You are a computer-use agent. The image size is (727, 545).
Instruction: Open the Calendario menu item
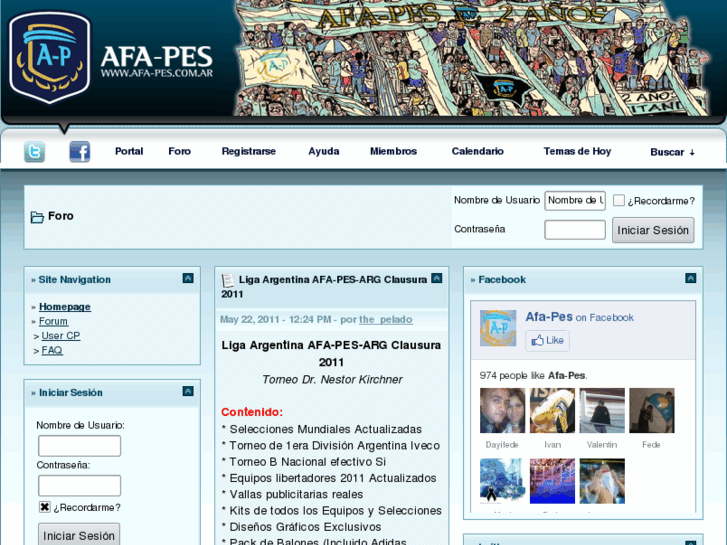coord(478,151)
